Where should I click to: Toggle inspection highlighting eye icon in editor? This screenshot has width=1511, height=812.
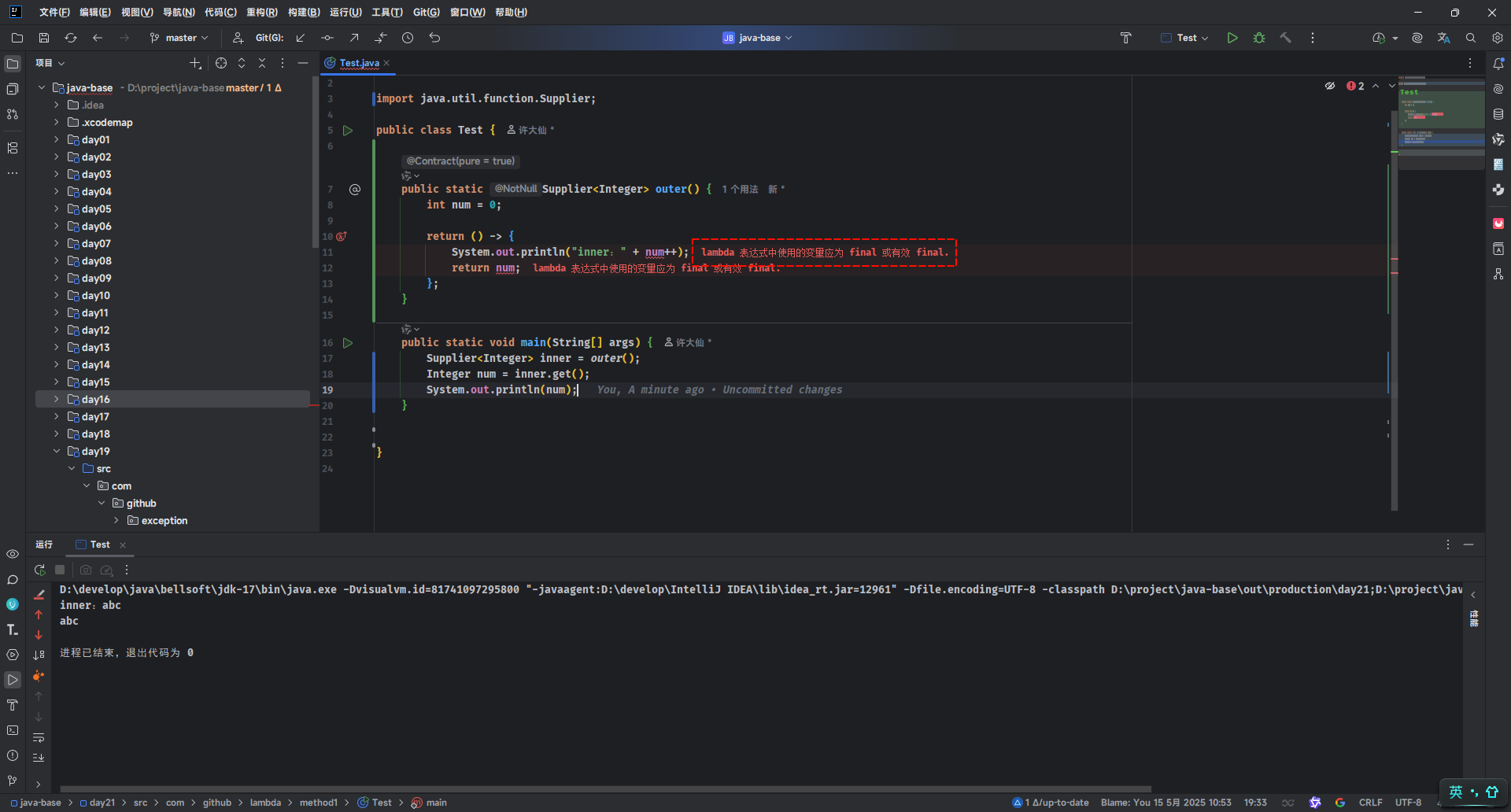point(1330,86)
